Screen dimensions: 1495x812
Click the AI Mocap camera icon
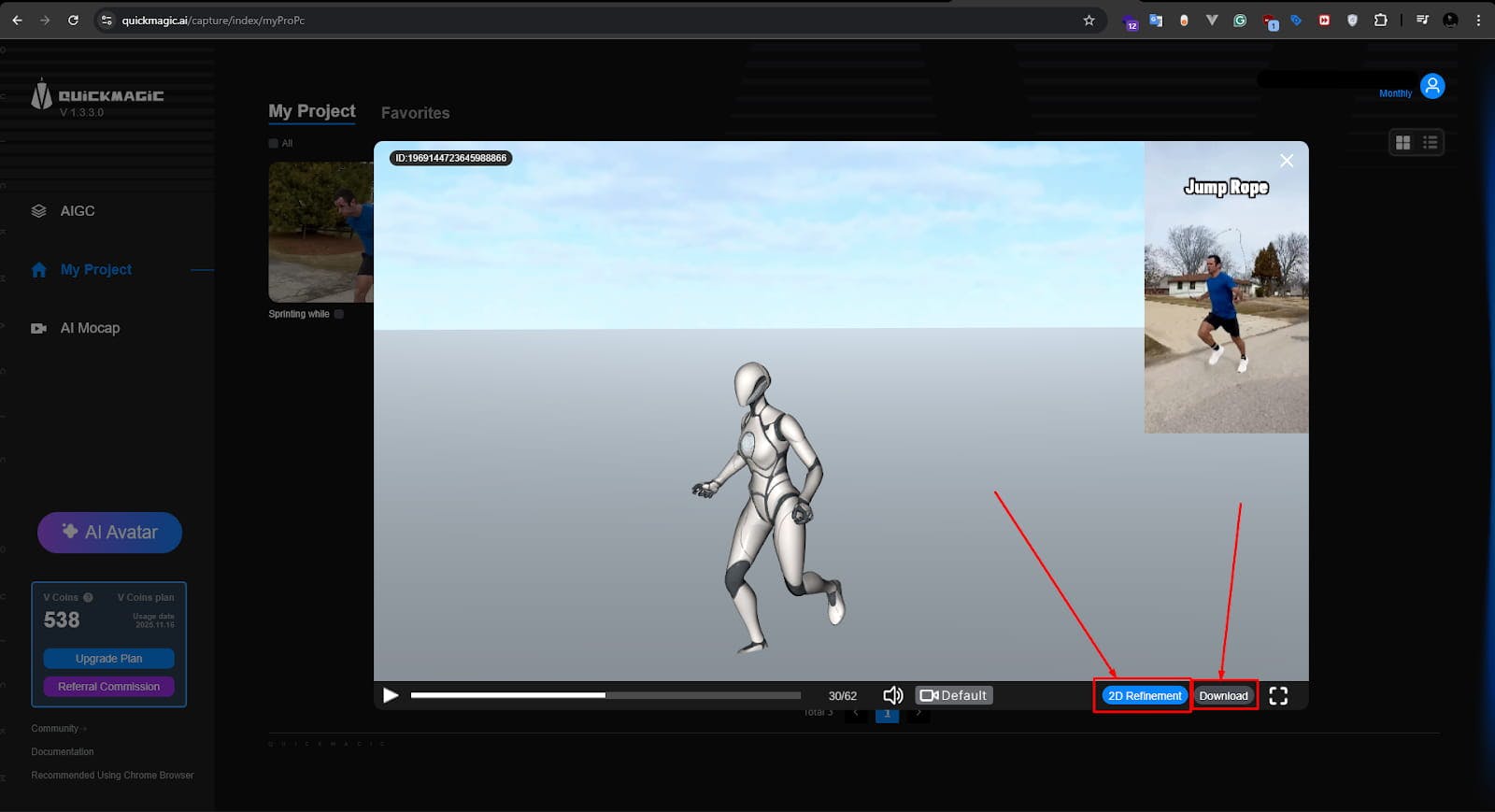pos(38,328)
